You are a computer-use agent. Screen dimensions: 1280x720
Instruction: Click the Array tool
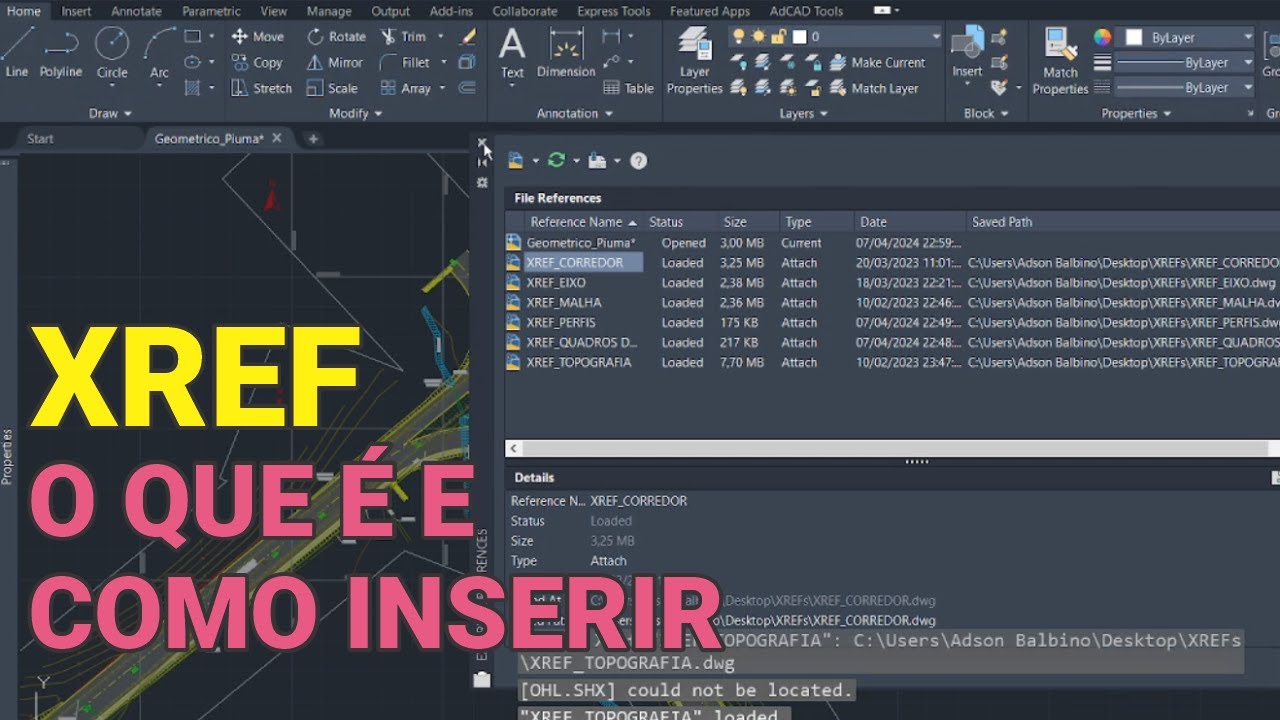tap(406, 88)
